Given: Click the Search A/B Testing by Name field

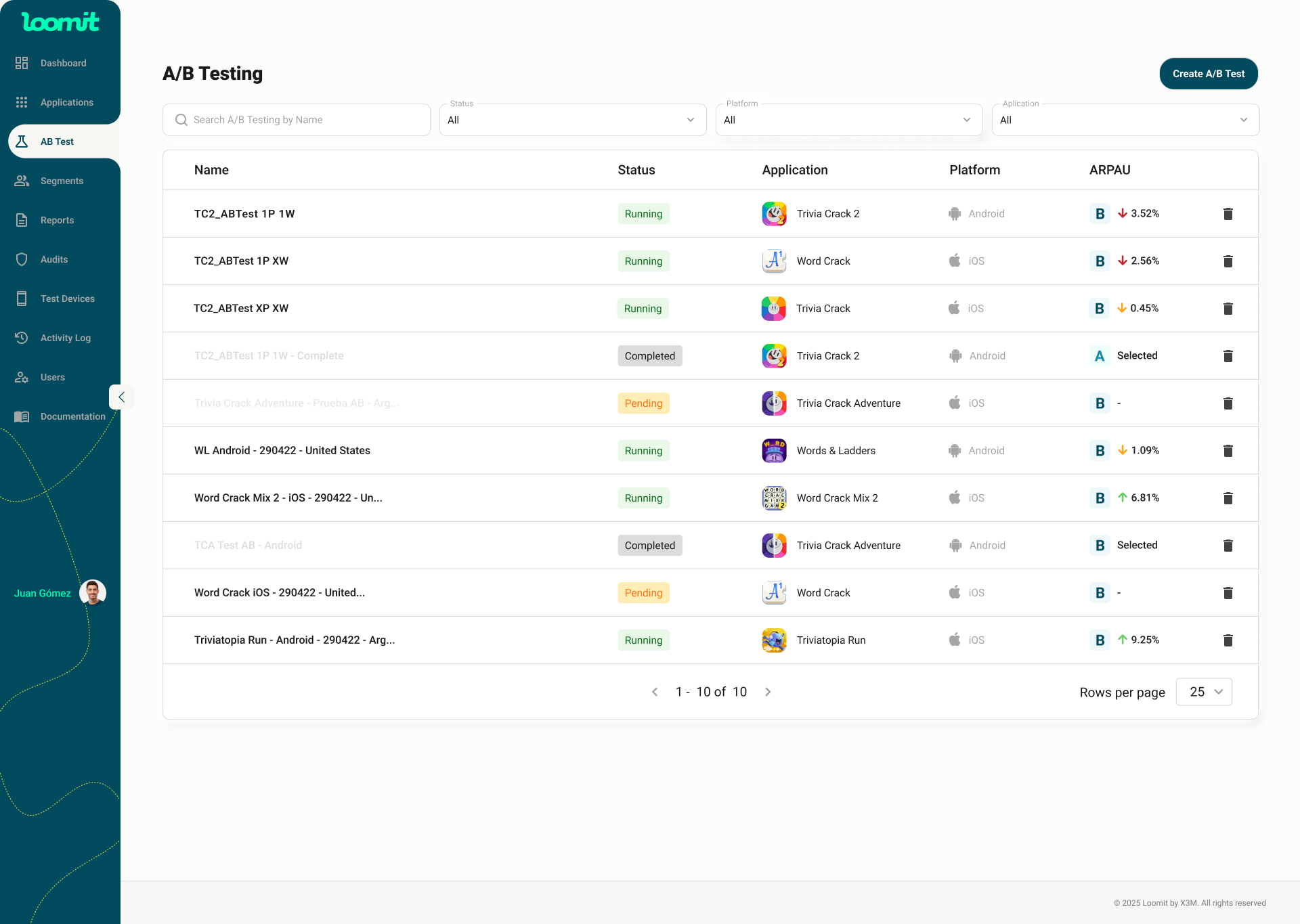Looking at the screenshot, I should click(297, 120).
